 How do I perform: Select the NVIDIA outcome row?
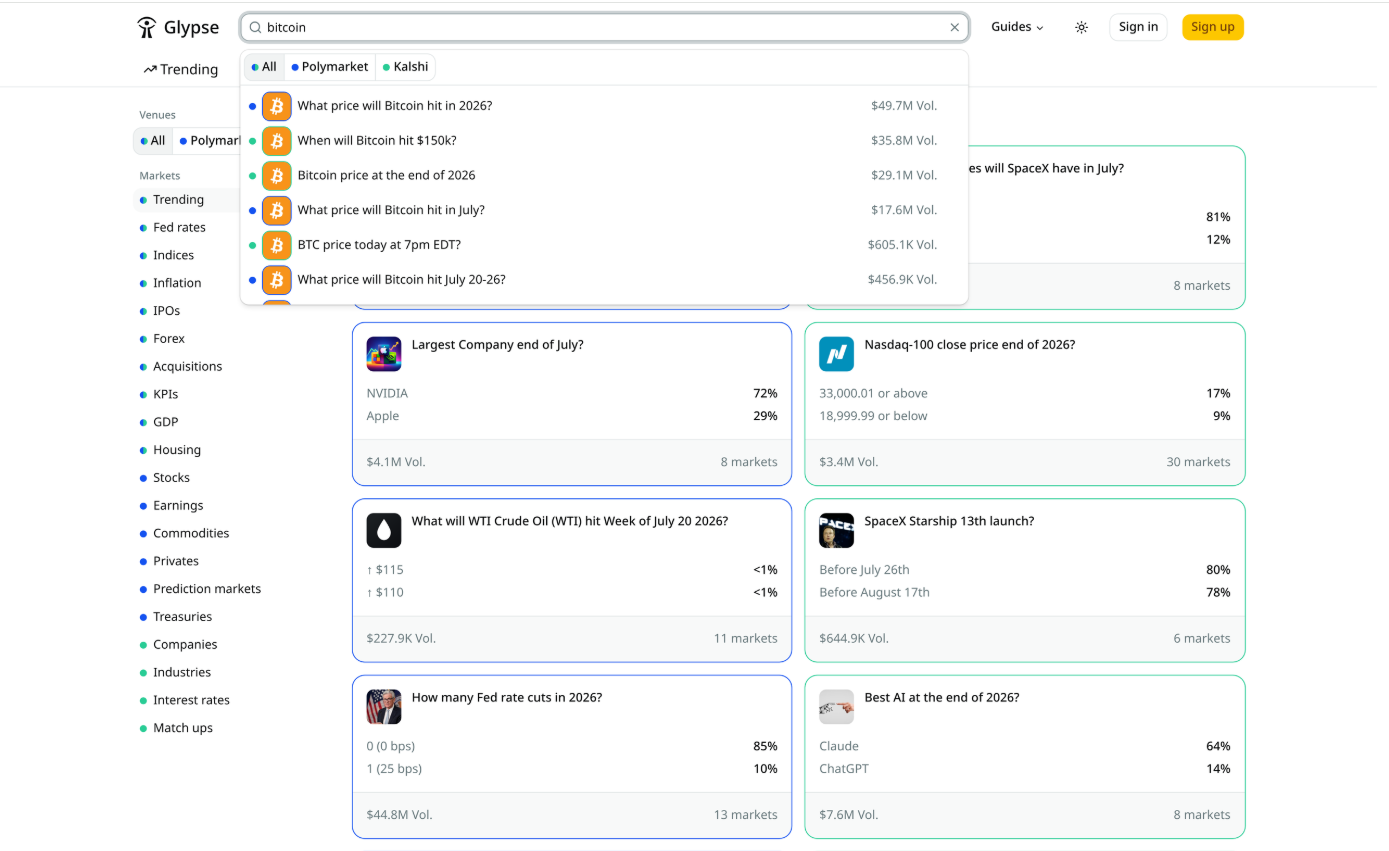572,394
